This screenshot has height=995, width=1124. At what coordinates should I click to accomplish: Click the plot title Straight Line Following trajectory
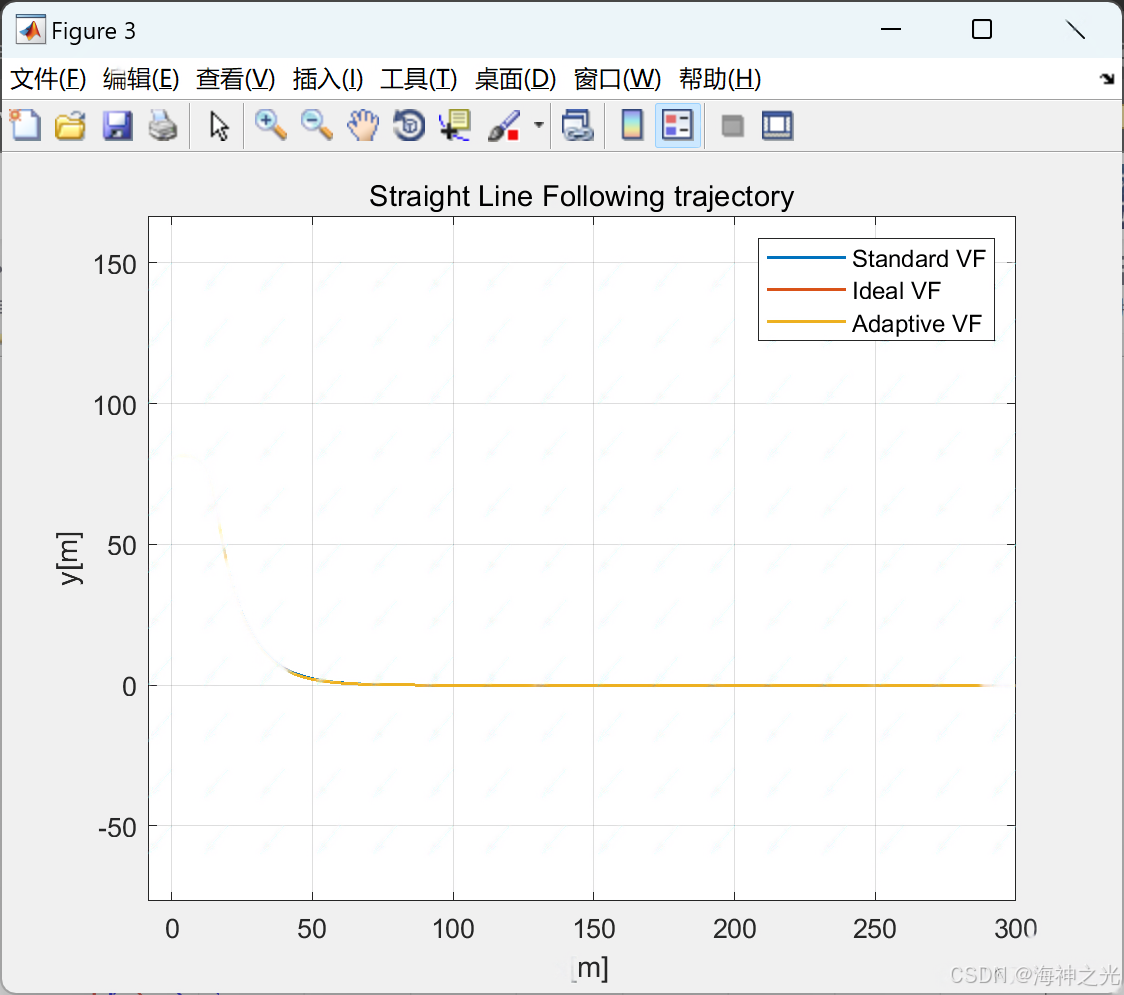(581, 196)
